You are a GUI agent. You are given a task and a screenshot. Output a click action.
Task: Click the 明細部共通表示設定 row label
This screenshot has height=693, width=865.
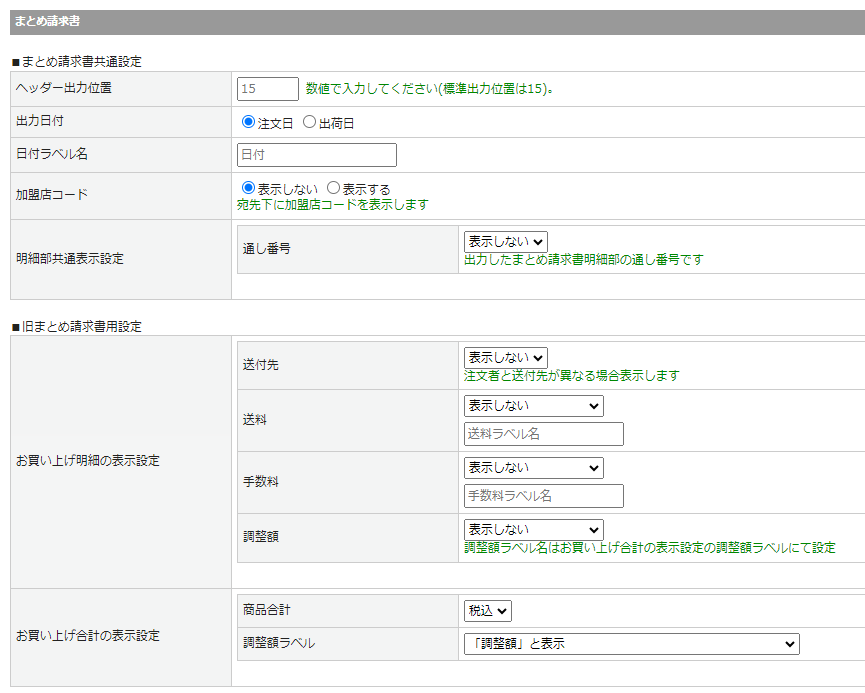[70, 258]
